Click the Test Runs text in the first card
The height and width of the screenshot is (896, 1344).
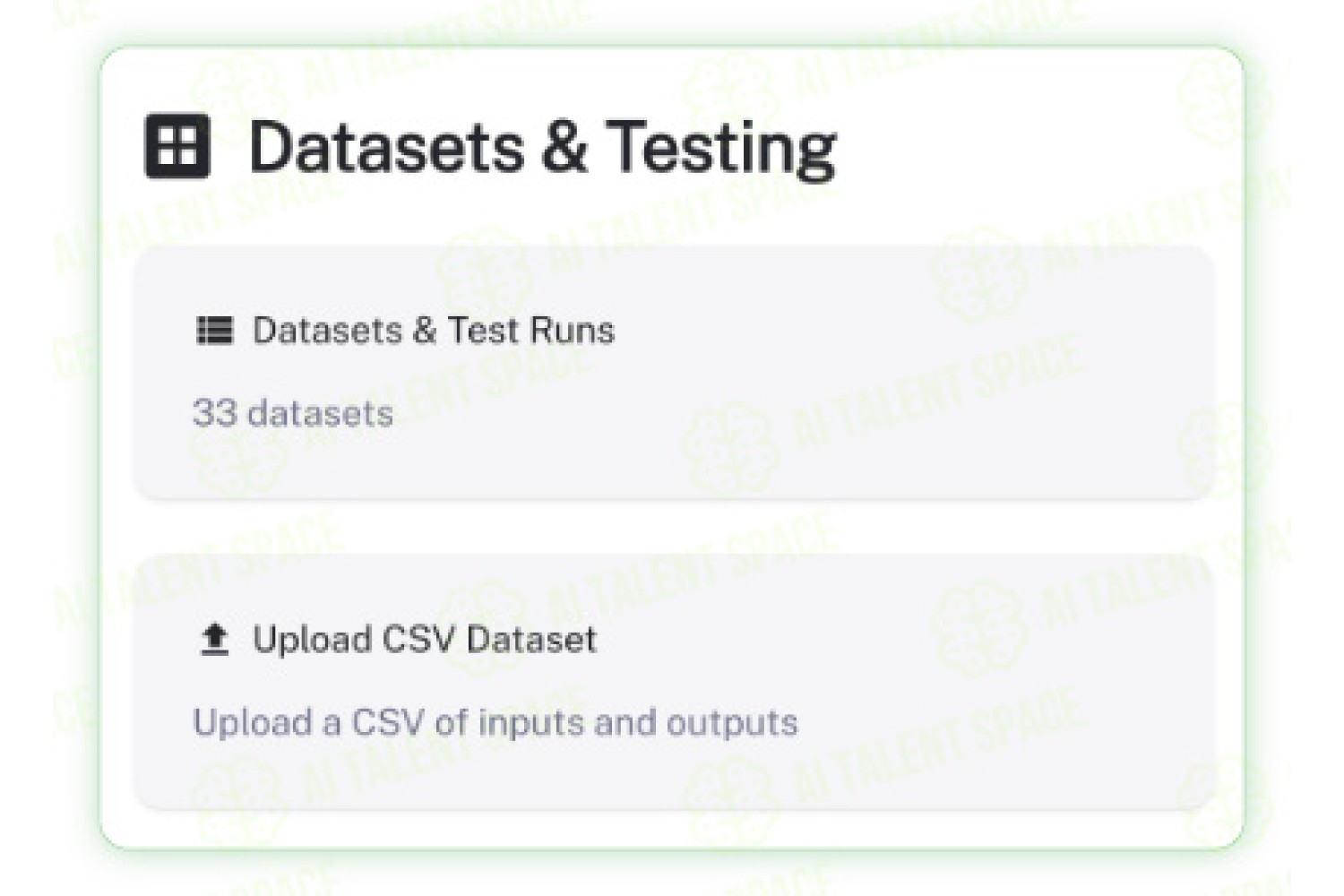pos(531,331)
